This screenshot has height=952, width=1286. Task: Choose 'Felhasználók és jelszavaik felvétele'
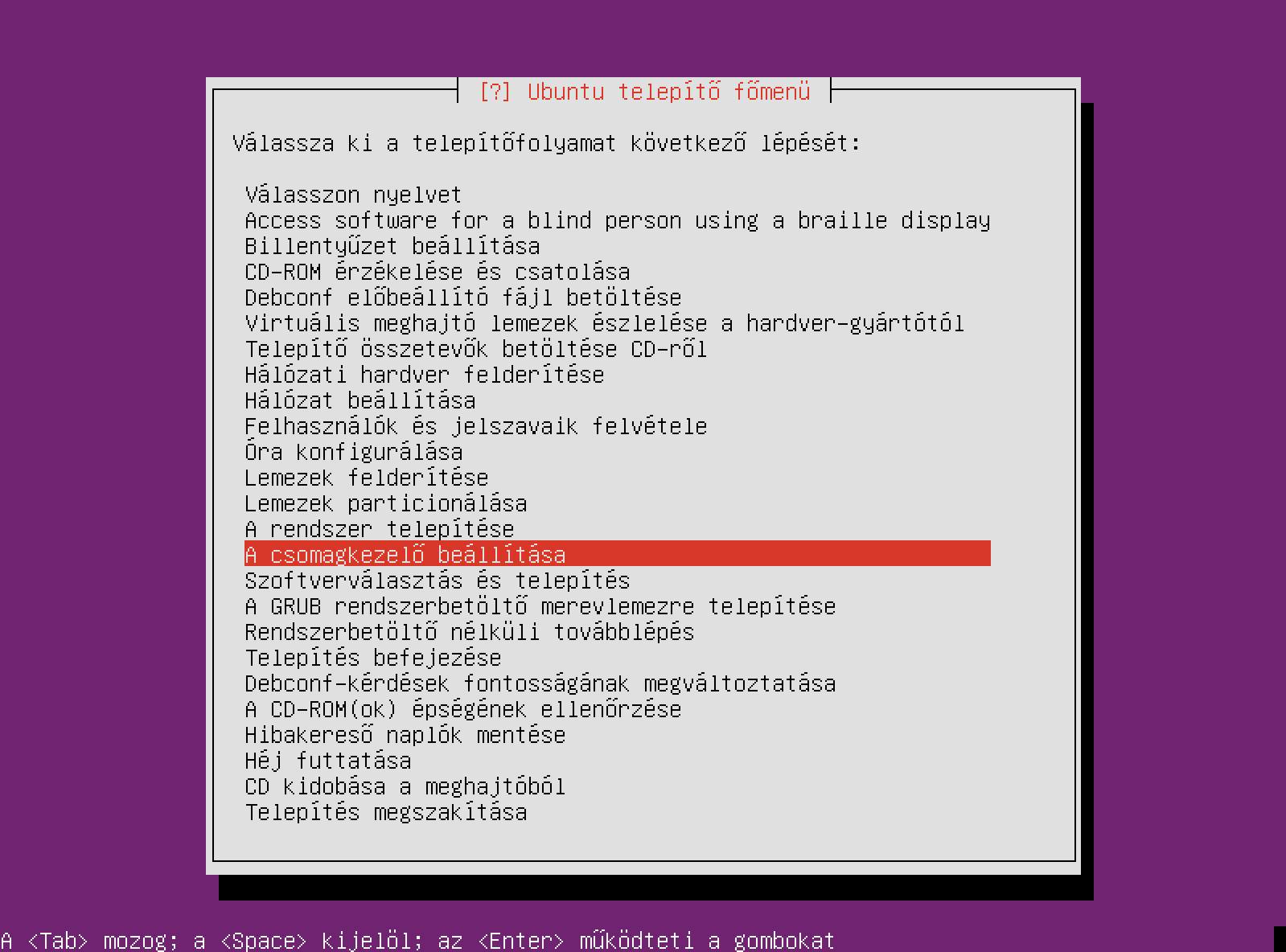[618, 426]
